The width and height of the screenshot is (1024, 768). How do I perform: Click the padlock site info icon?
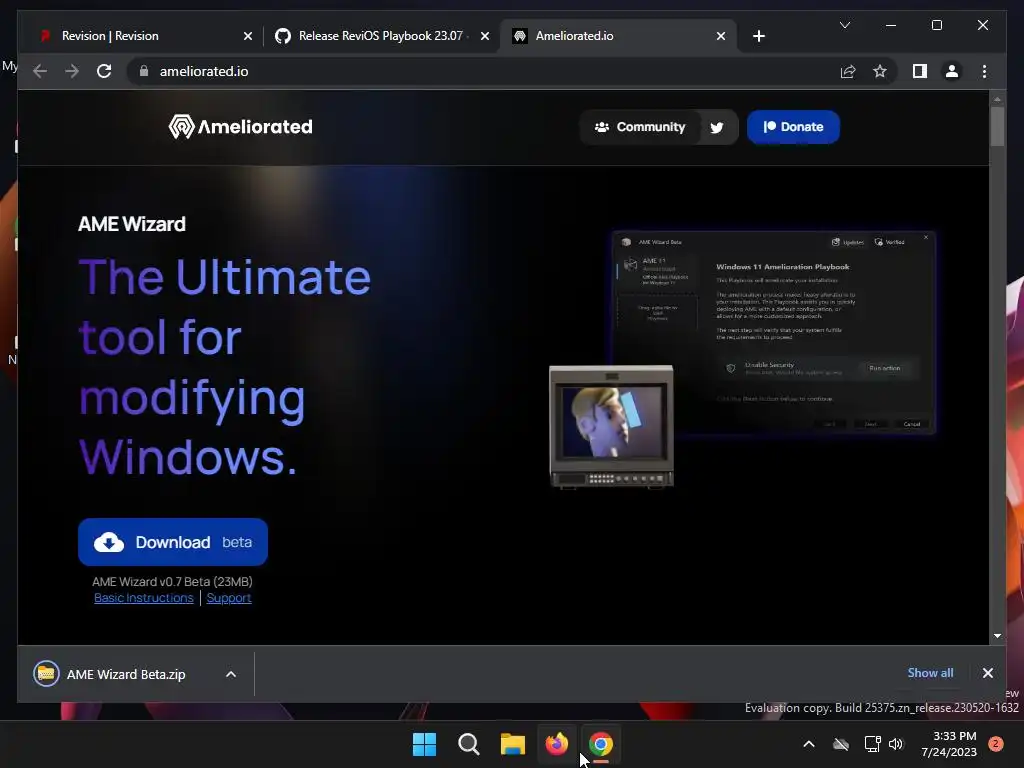click(x=144, y=71)
